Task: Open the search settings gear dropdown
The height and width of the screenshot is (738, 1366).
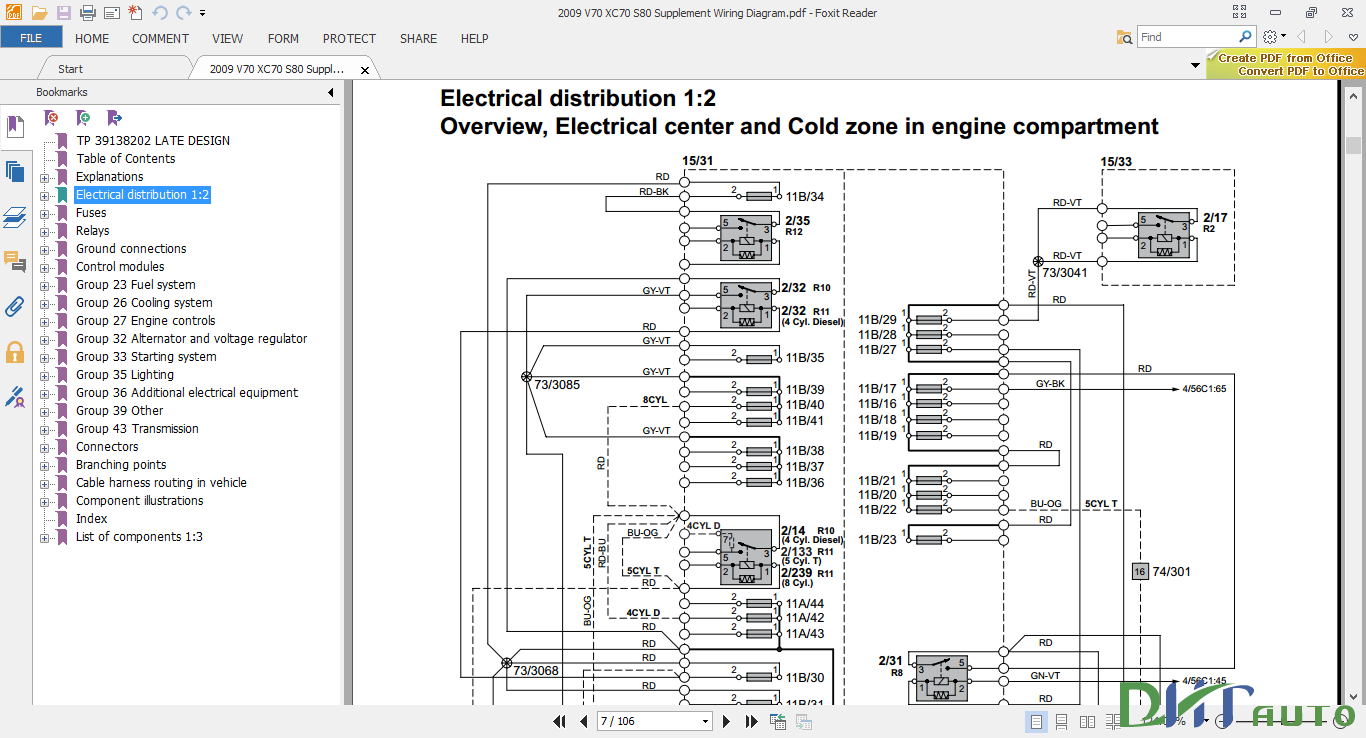Action: click(1274, 37)
